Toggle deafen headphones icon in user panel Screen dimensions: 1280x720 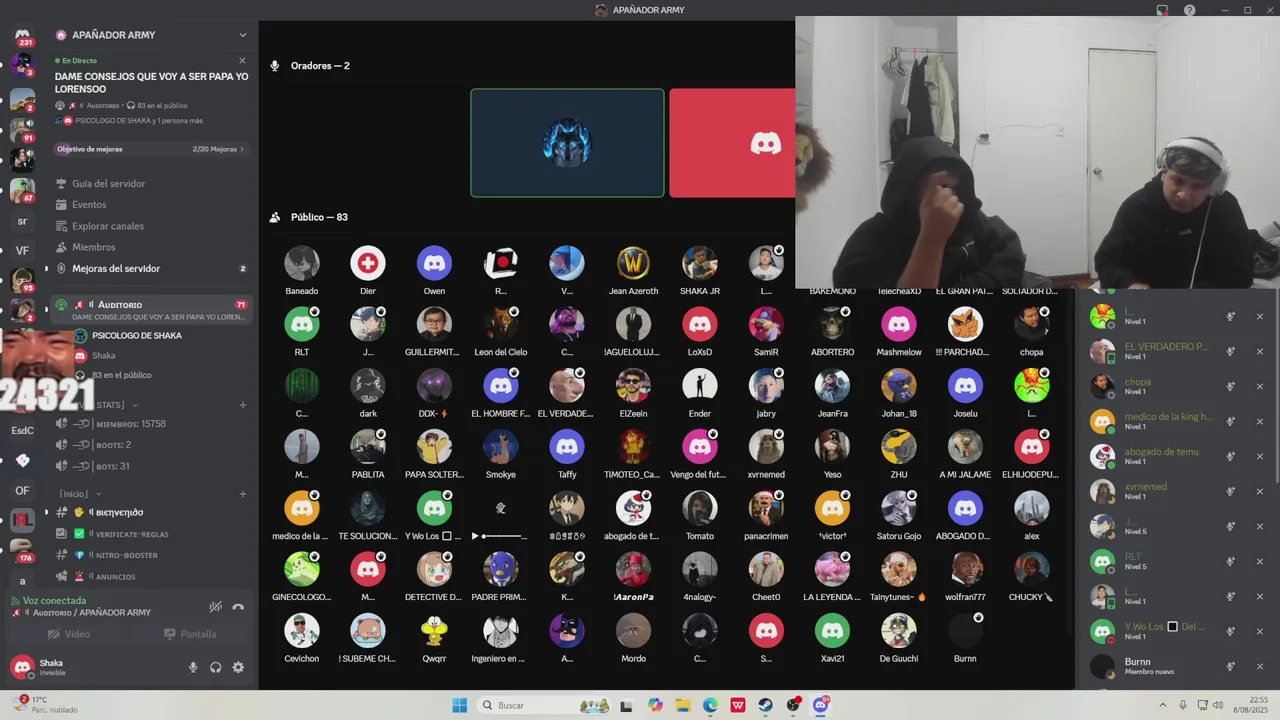click(x=216, y=667)
